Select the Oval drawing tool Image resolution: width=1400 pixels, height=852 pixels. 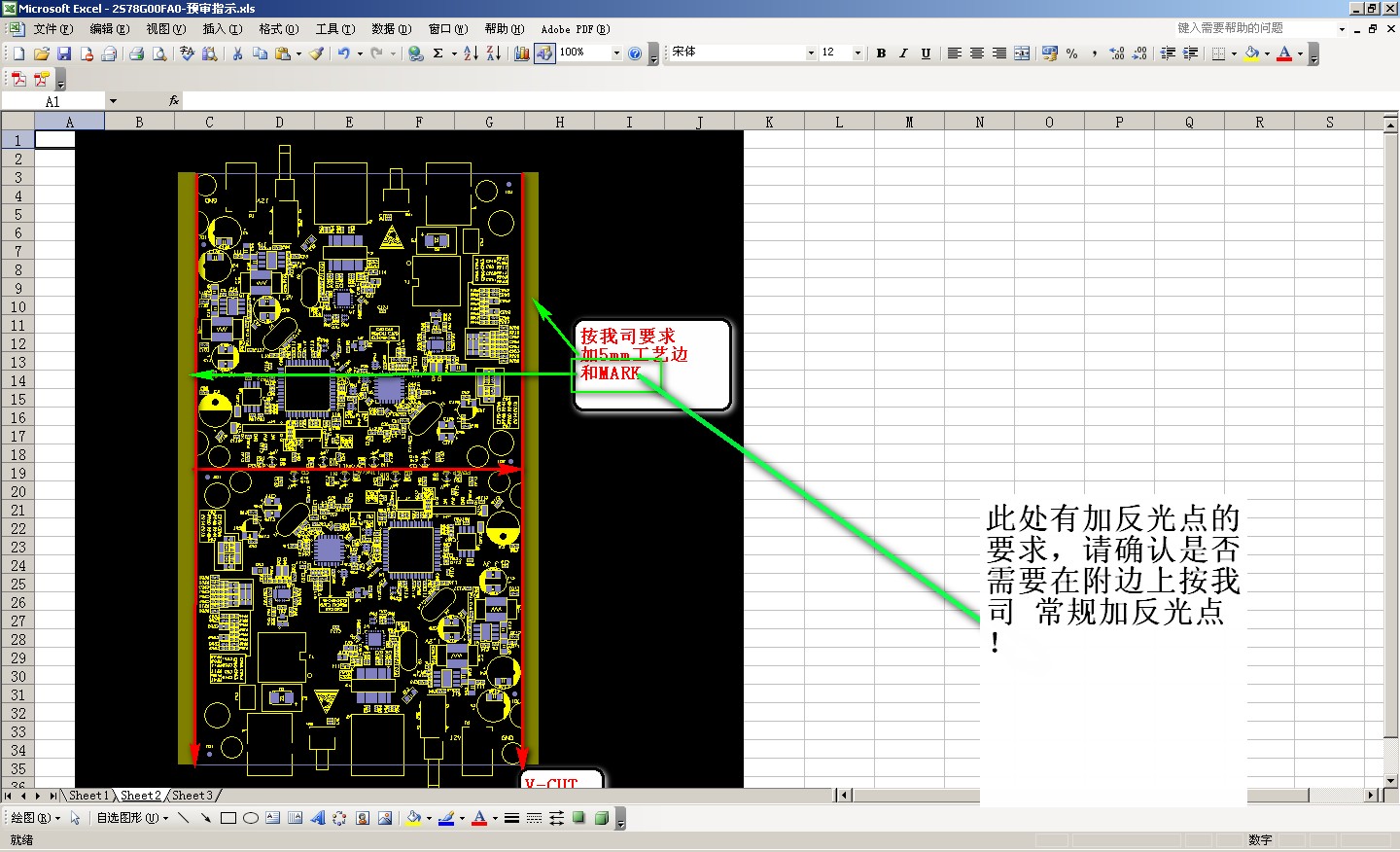click(251, 818)
